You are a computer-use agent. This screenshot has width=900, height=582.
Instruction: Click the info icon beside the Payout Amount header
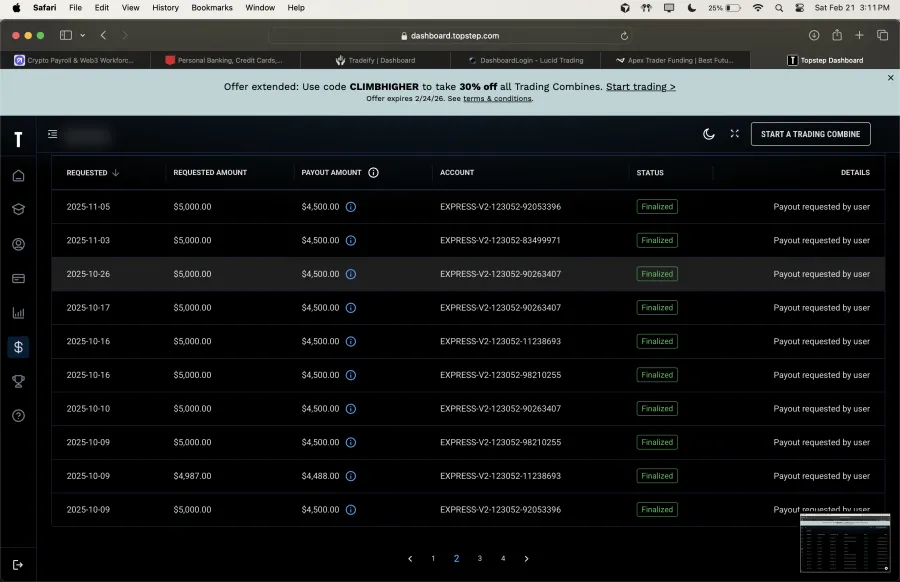pyautogui.click(x=373, y=172)
